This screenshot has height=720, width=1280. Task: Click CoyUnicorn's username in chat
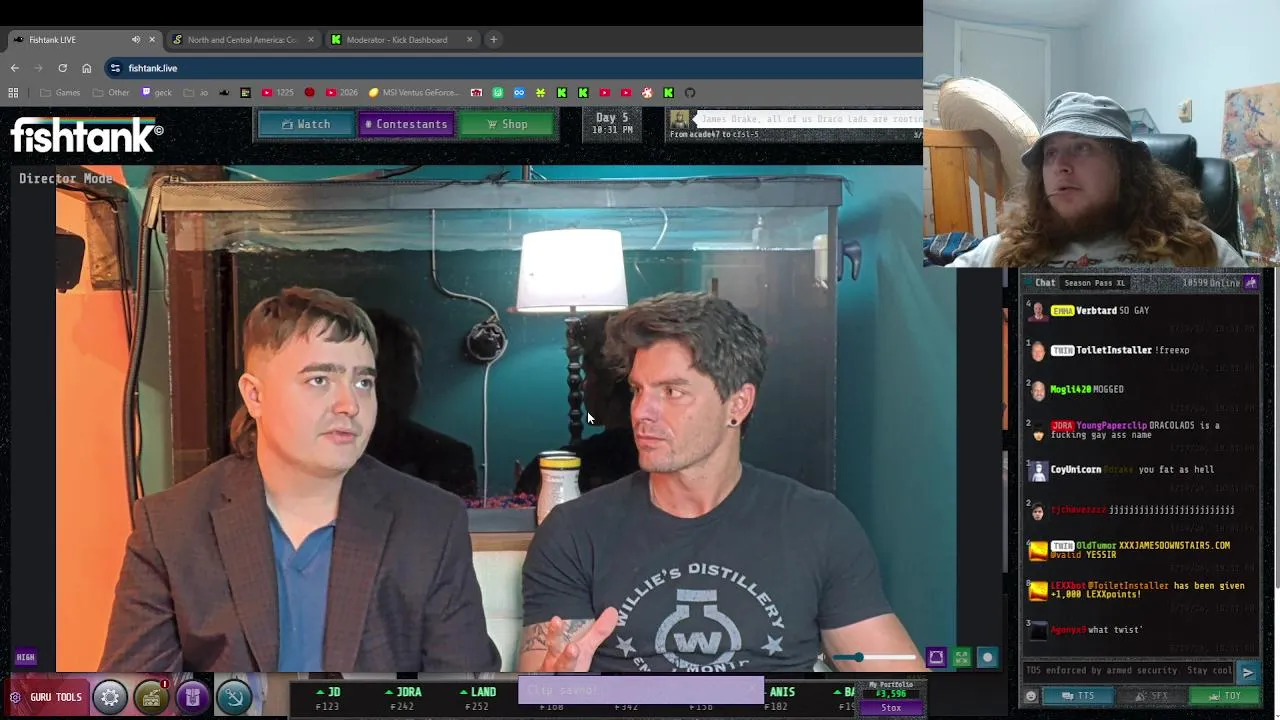[x=1076, y=470]
